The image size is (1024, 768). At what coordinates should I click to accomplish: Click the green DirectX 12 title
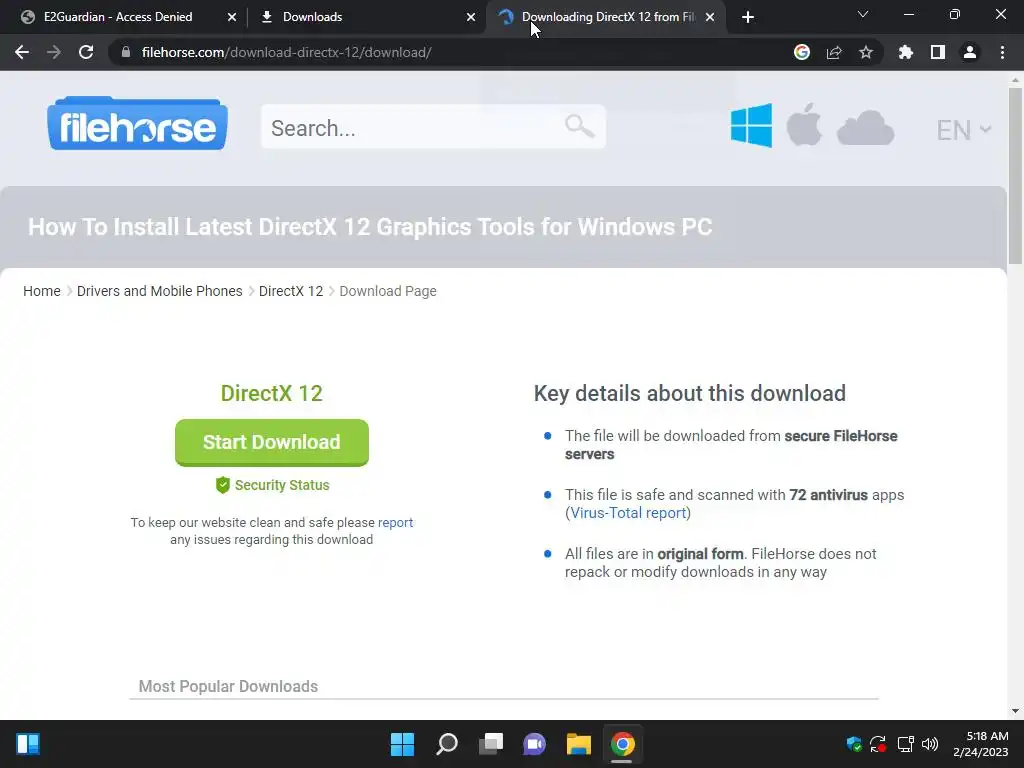click(x=272, y=393)
